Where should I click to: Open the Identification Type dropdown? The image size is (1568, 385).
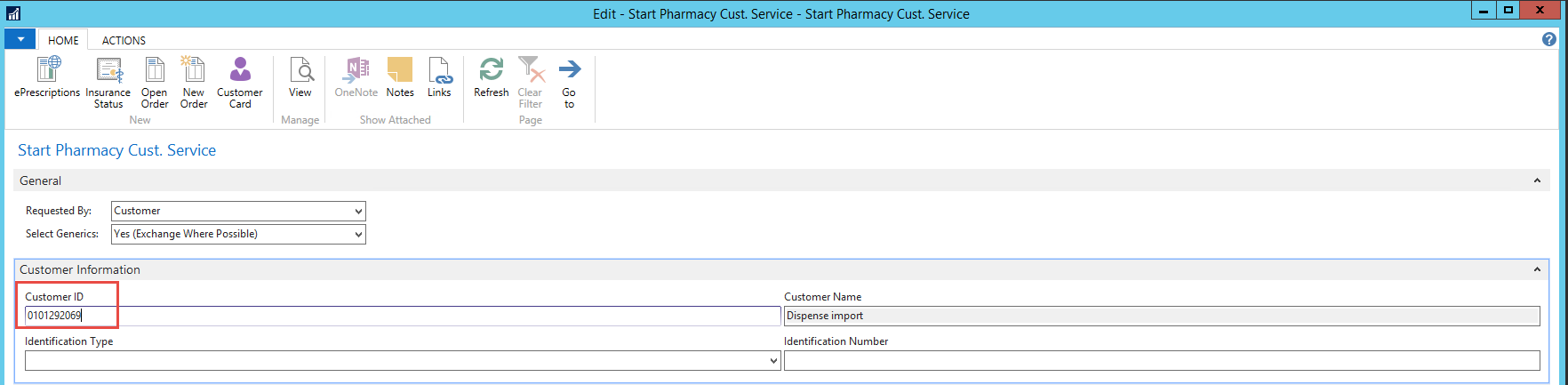[773, 361]
